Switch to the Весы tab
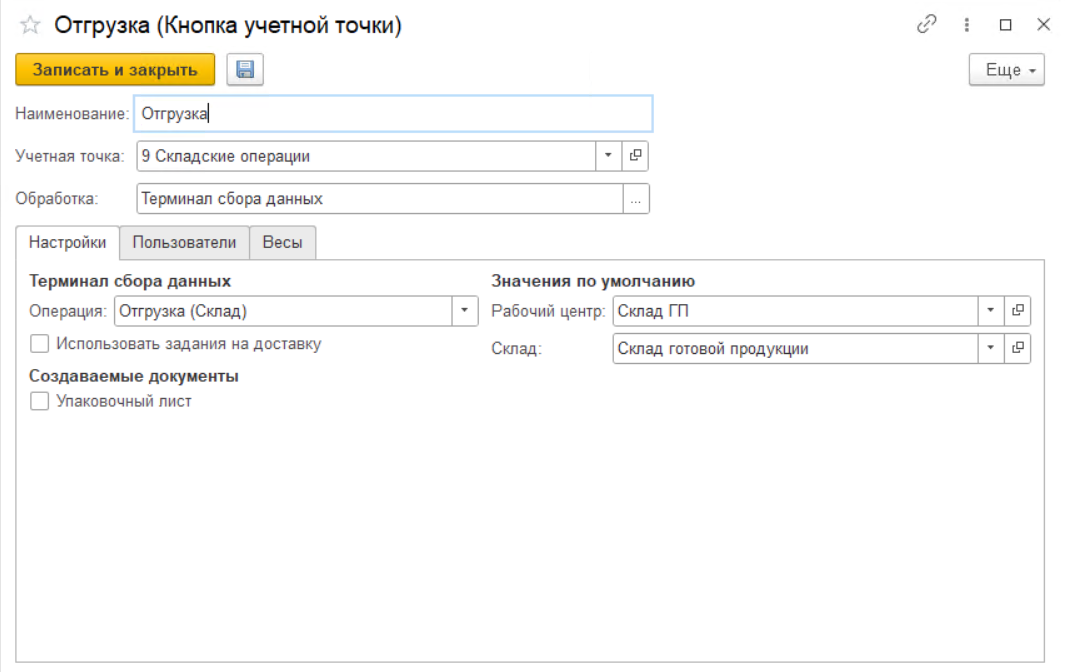This screenshot has height=672, width=1065. [x=283, y=242]
